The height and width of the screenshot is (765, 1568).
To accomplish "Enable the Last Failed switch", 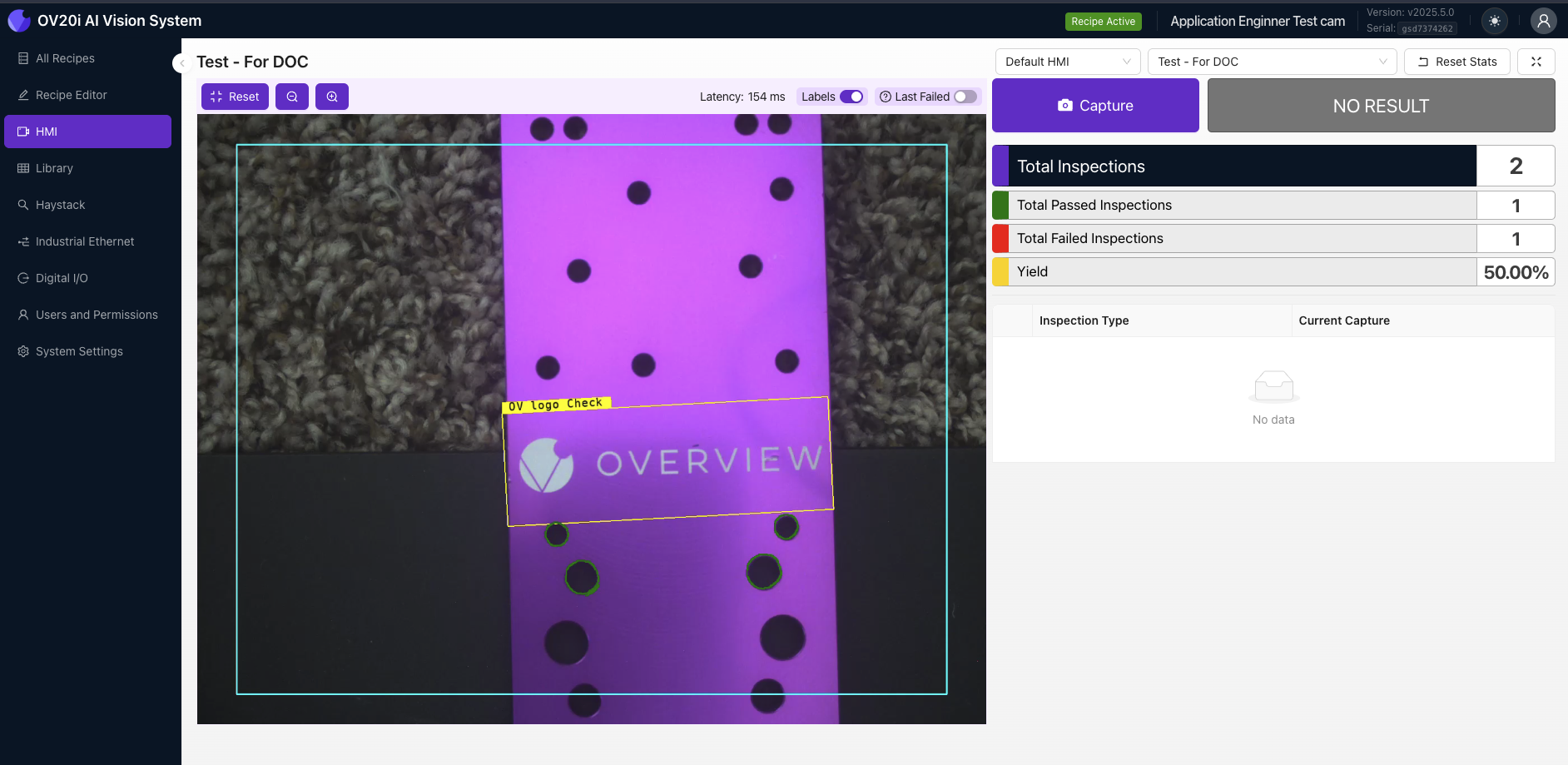I will 965,97.
